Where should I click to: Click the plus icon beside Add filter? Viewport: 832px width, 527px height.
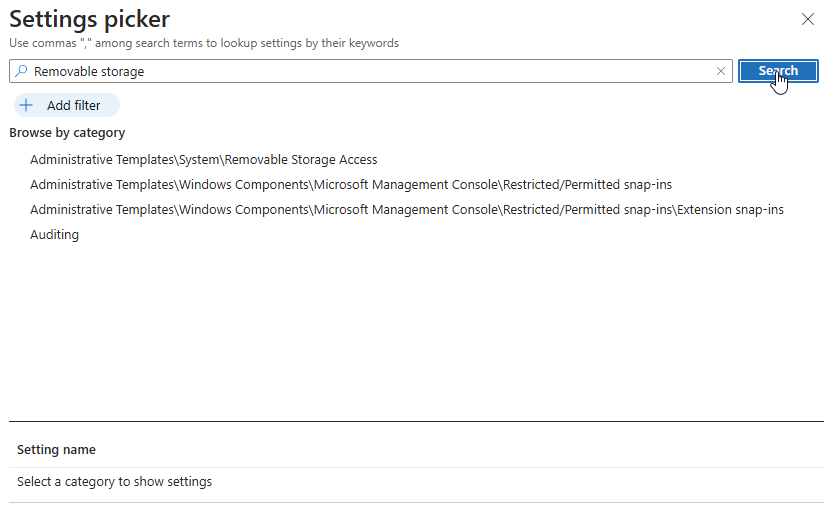tap(27, 105)
